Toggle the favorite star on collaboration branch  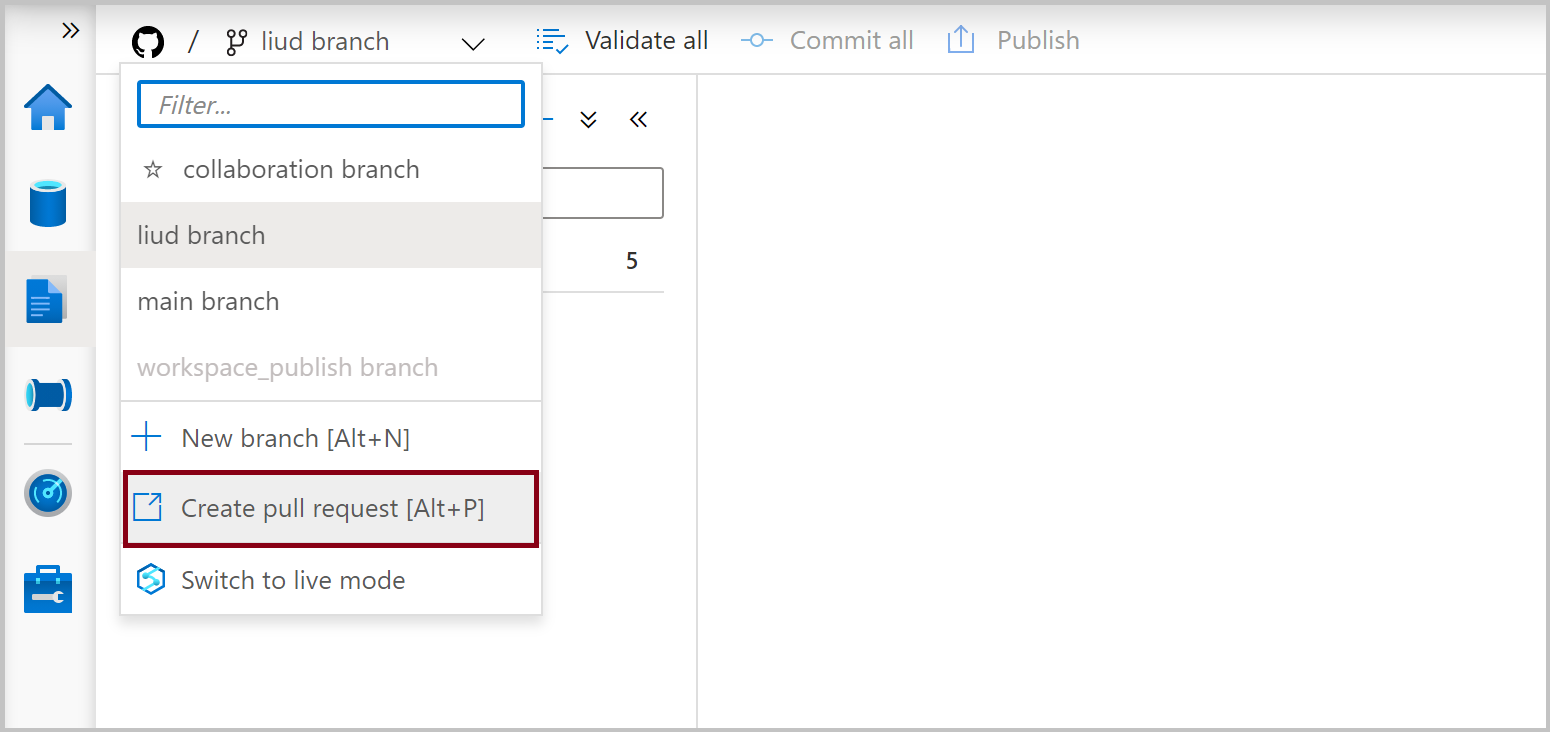click(152, 169)
